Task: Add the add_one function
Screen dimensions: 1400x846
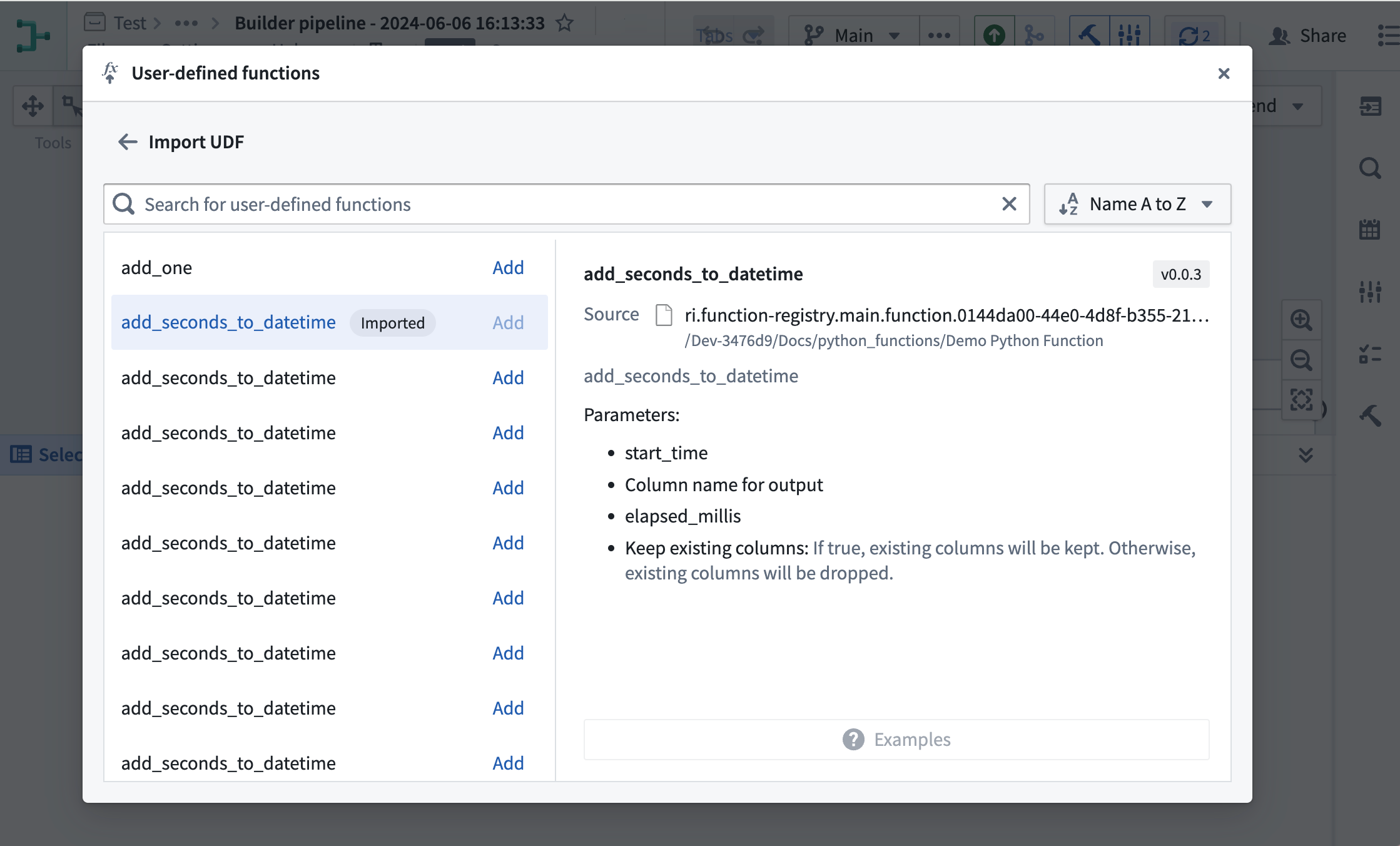Action: tap(508, 268)
